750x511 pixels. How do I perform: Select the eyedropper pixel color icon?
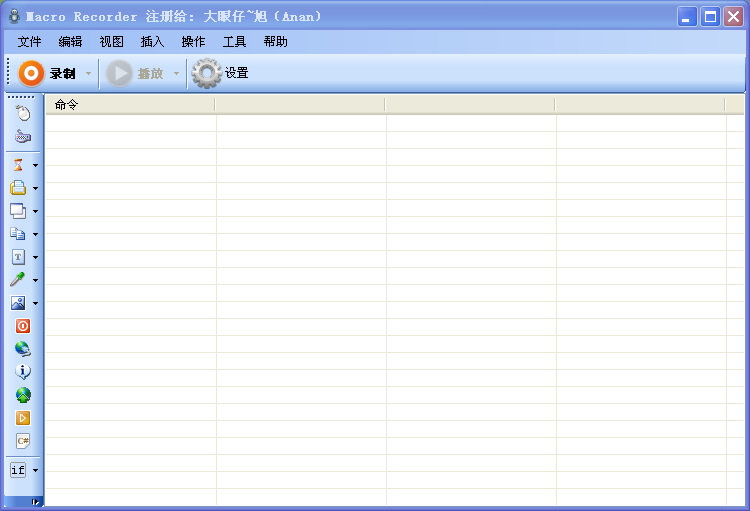pyautogui.click(x=18, y=280)
